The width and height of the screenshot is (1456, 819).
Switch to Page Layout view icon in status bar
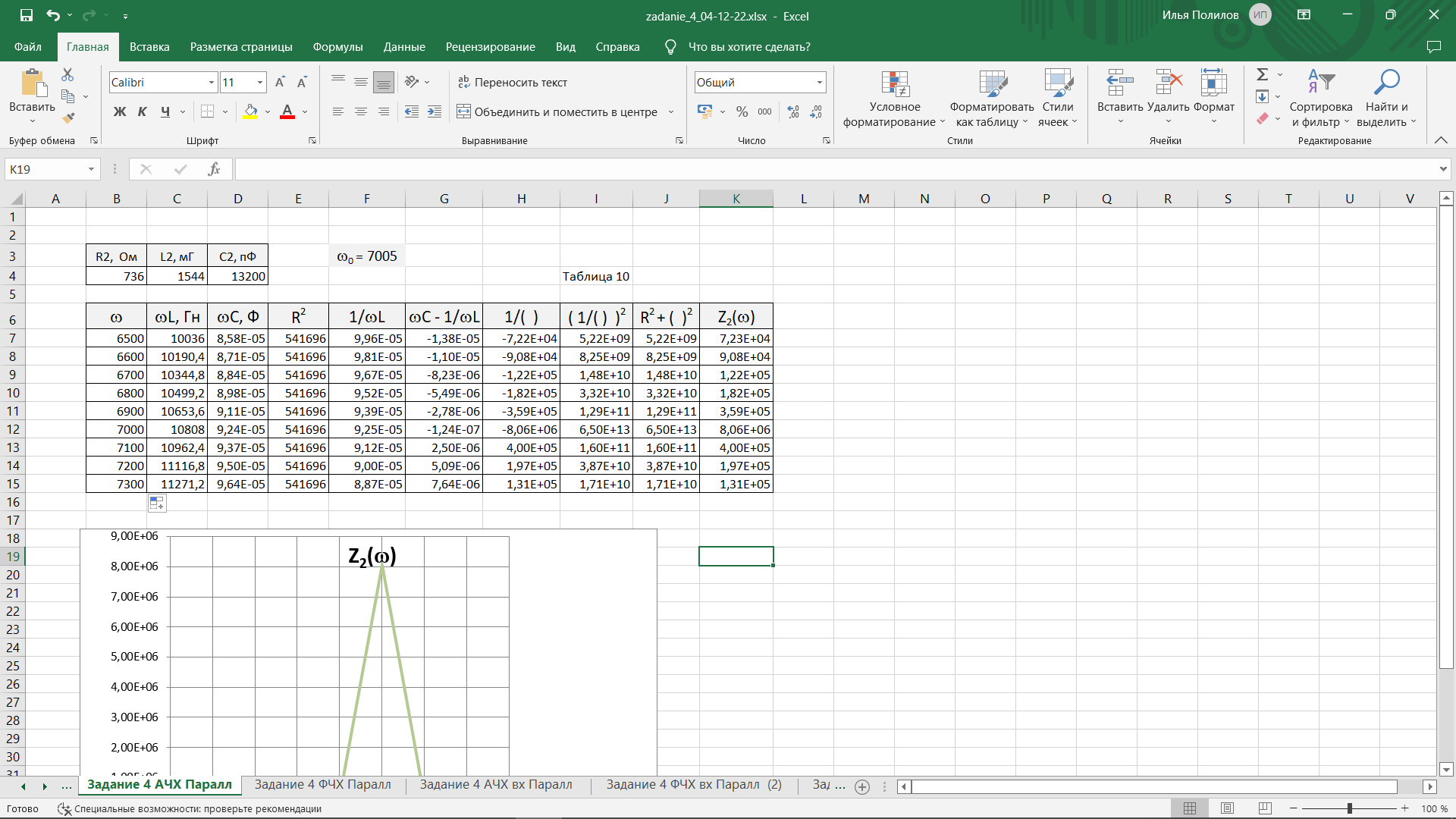1227,808
